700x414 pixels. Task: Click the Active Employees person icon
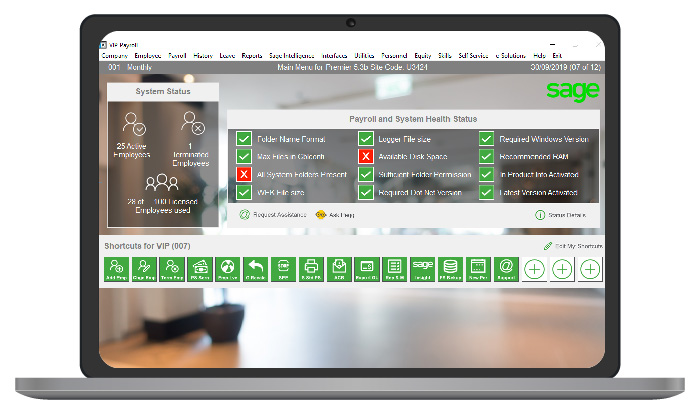(x=133, y=124)
